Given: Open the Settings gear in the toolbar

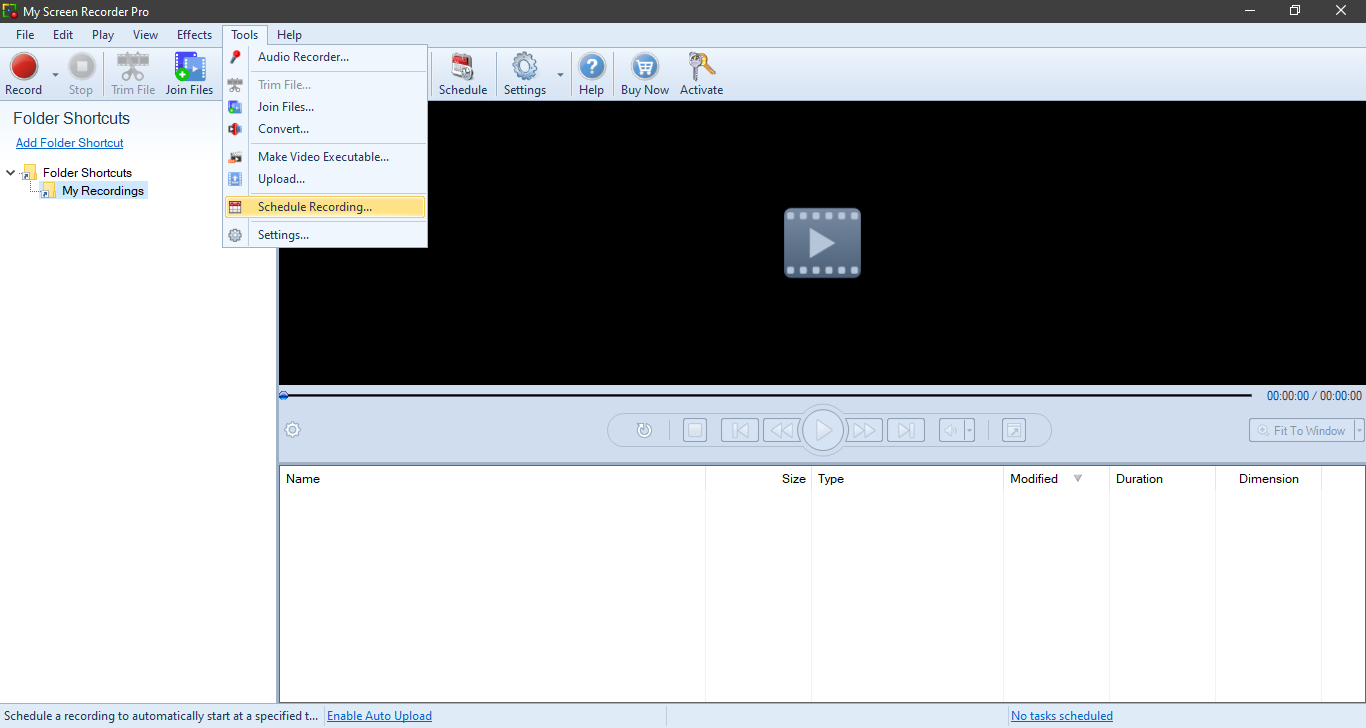Looking at the screenshot, I should coord(525,75).
